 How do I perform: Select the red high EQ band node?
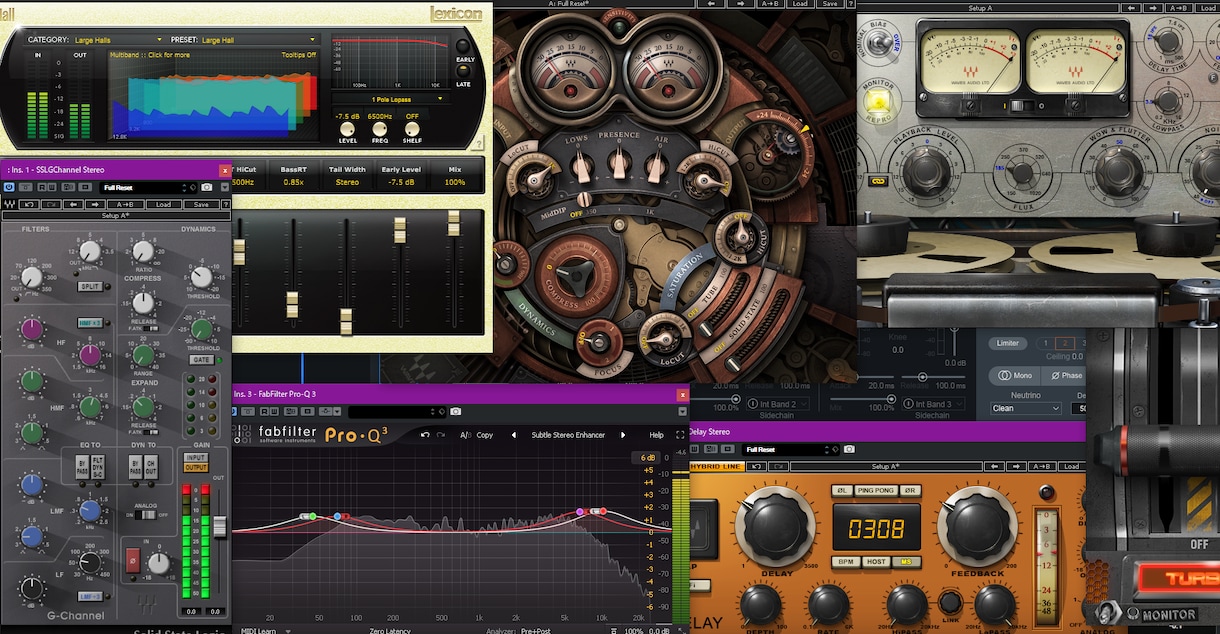[x=603, y=511]
